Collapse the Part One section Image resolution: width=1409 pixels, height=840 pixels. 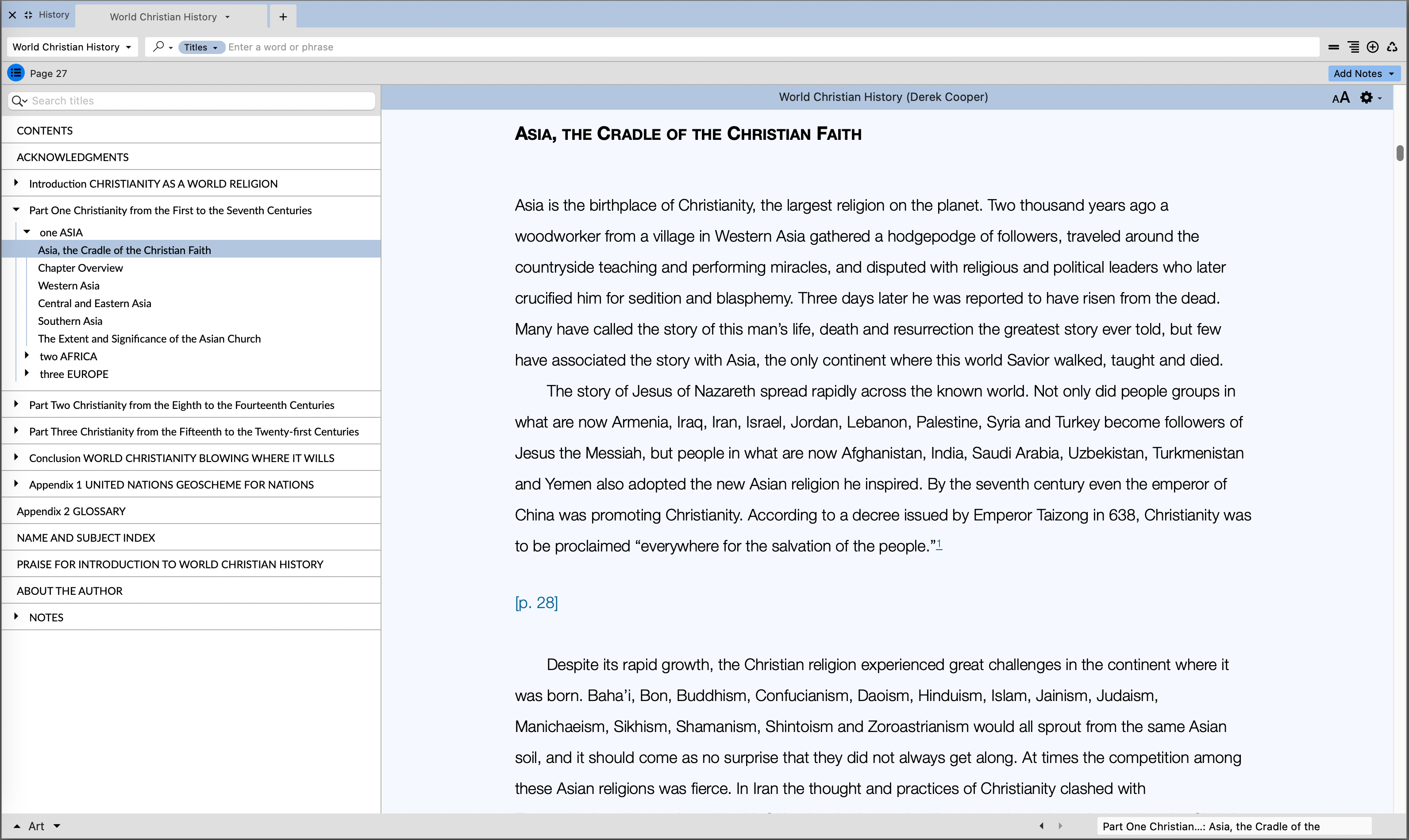pos(16,210)
